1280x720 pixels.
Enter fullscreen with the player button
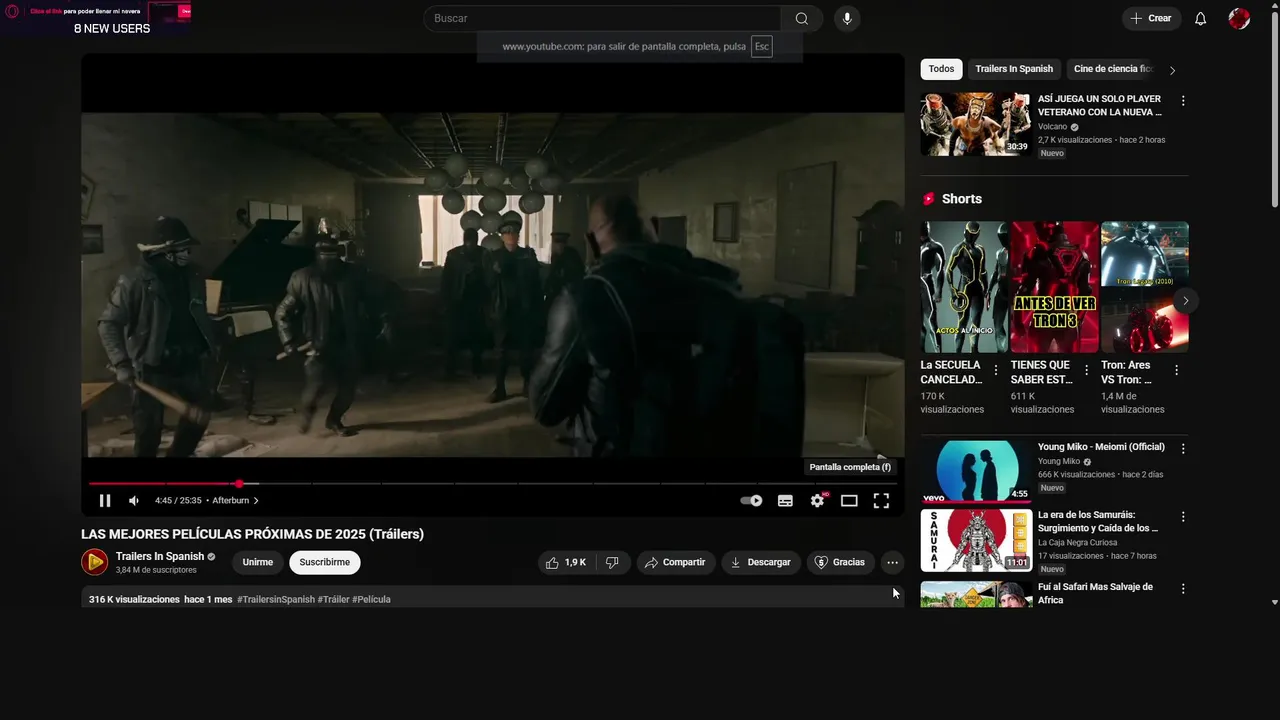881,501
